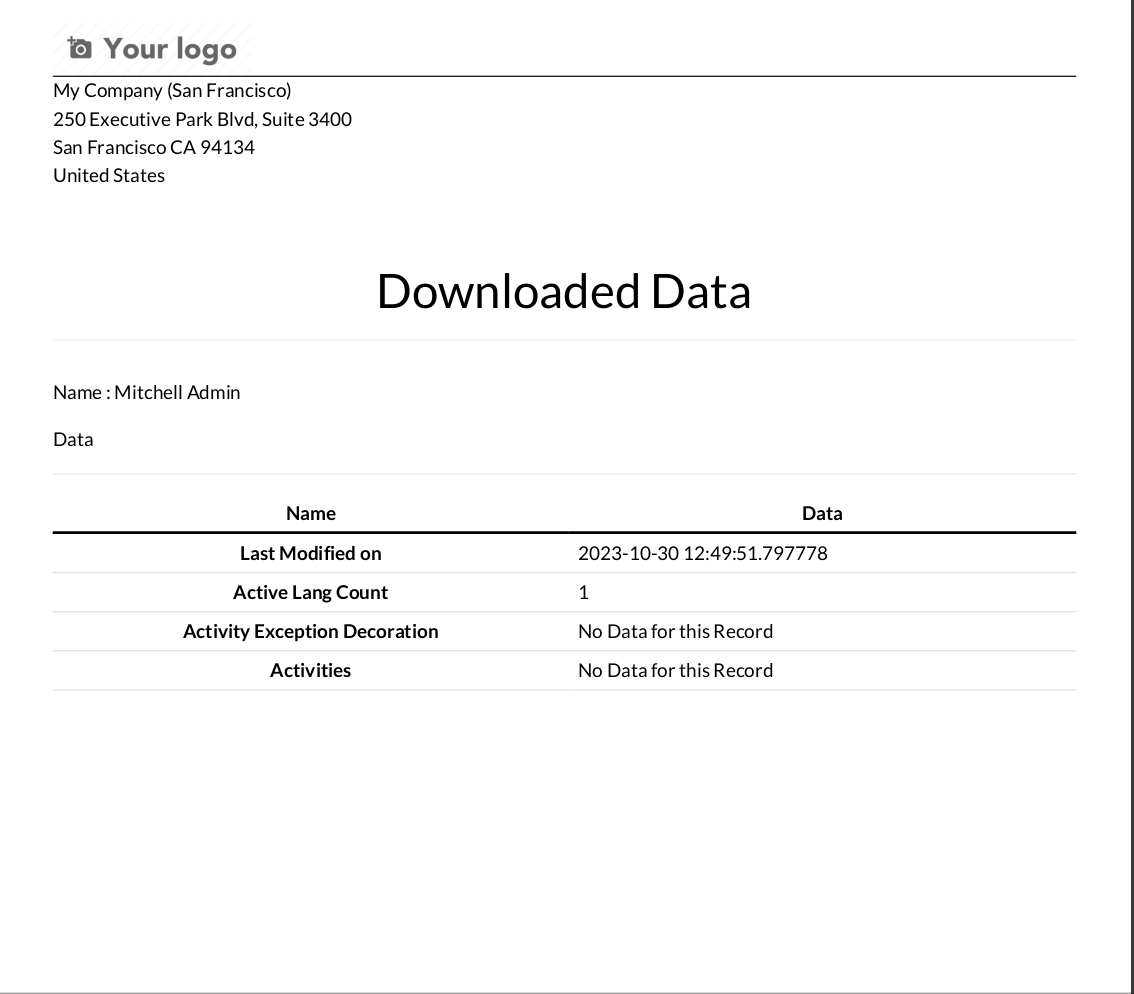Select the "Active Lang Count" row label
The image size is (1134, 994).
pos(310,592)
